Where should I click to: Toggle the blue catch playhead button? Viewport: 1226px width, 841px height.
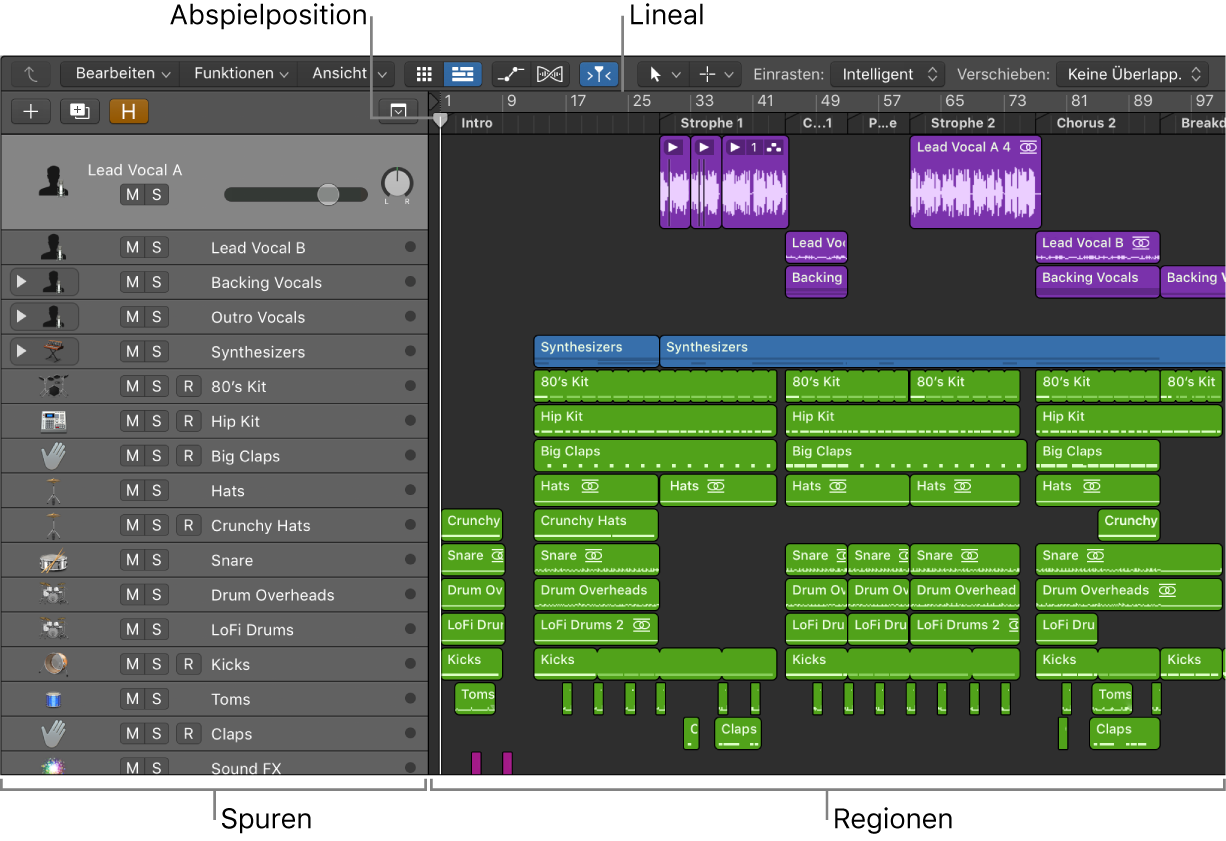599,74
